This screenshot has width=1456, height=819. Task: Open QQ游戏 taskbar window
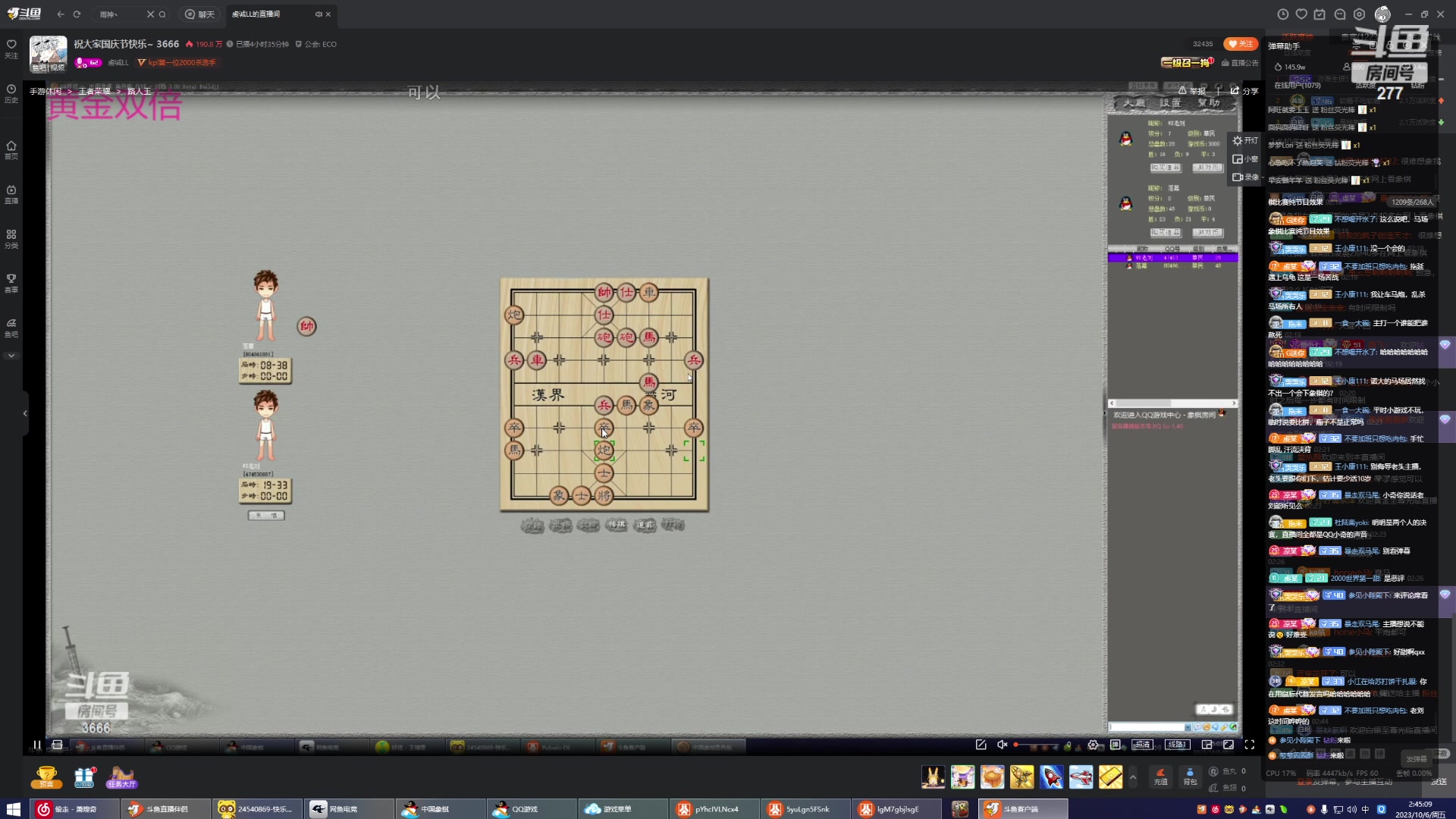click(x=532, y=809)
